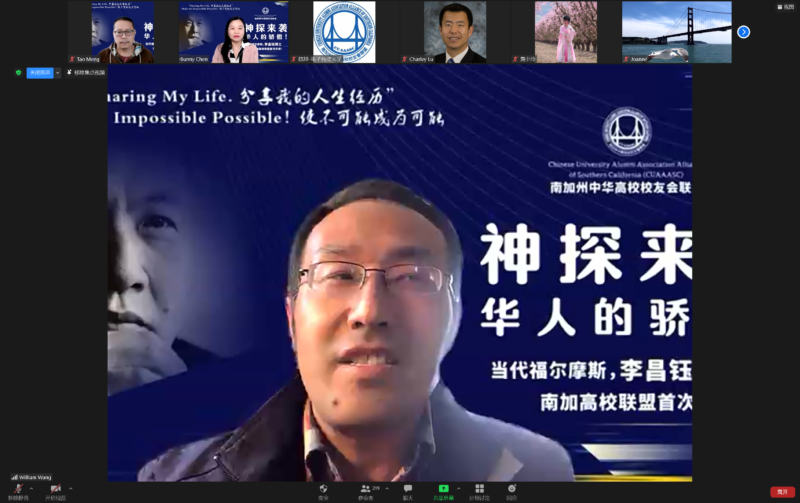This screenshot has width=800, height=503.
Task: Click the blue close-subtitles button at top left
Action: [39, 73]
